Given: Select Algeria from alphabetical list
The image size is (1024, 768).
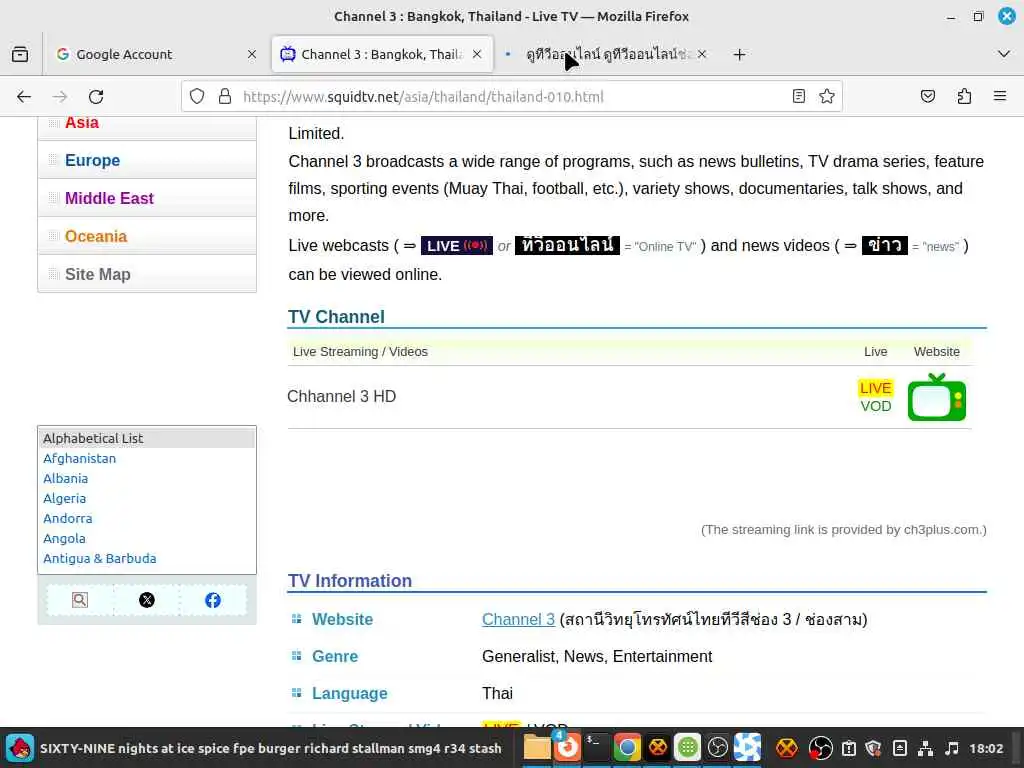Looking at the screenshot, I should click(x=65, y=498).
